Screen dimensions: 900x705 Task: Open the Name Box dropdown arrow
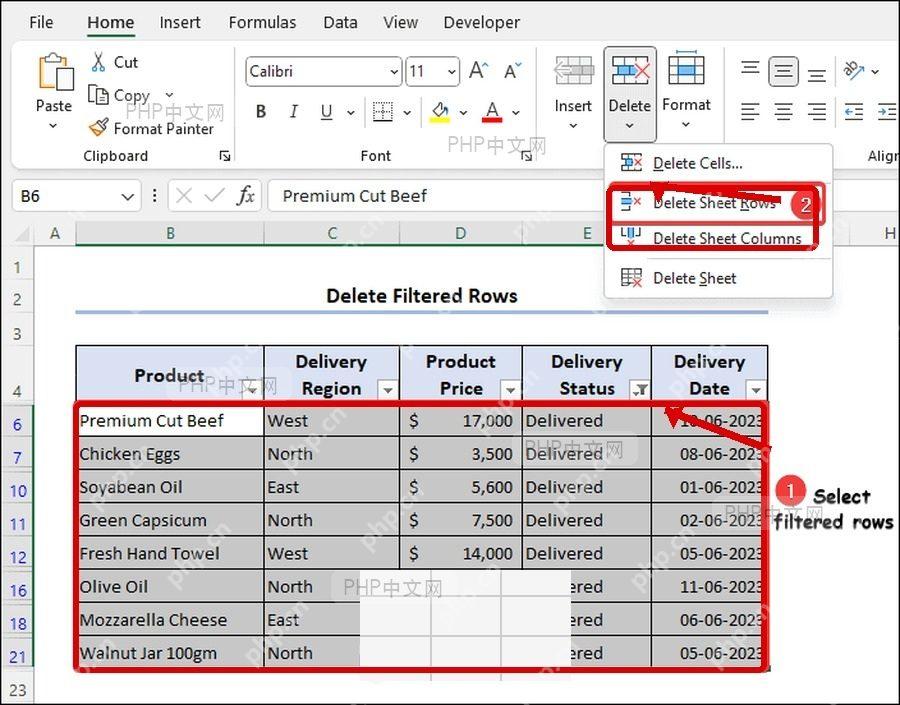tap(127, 196)
